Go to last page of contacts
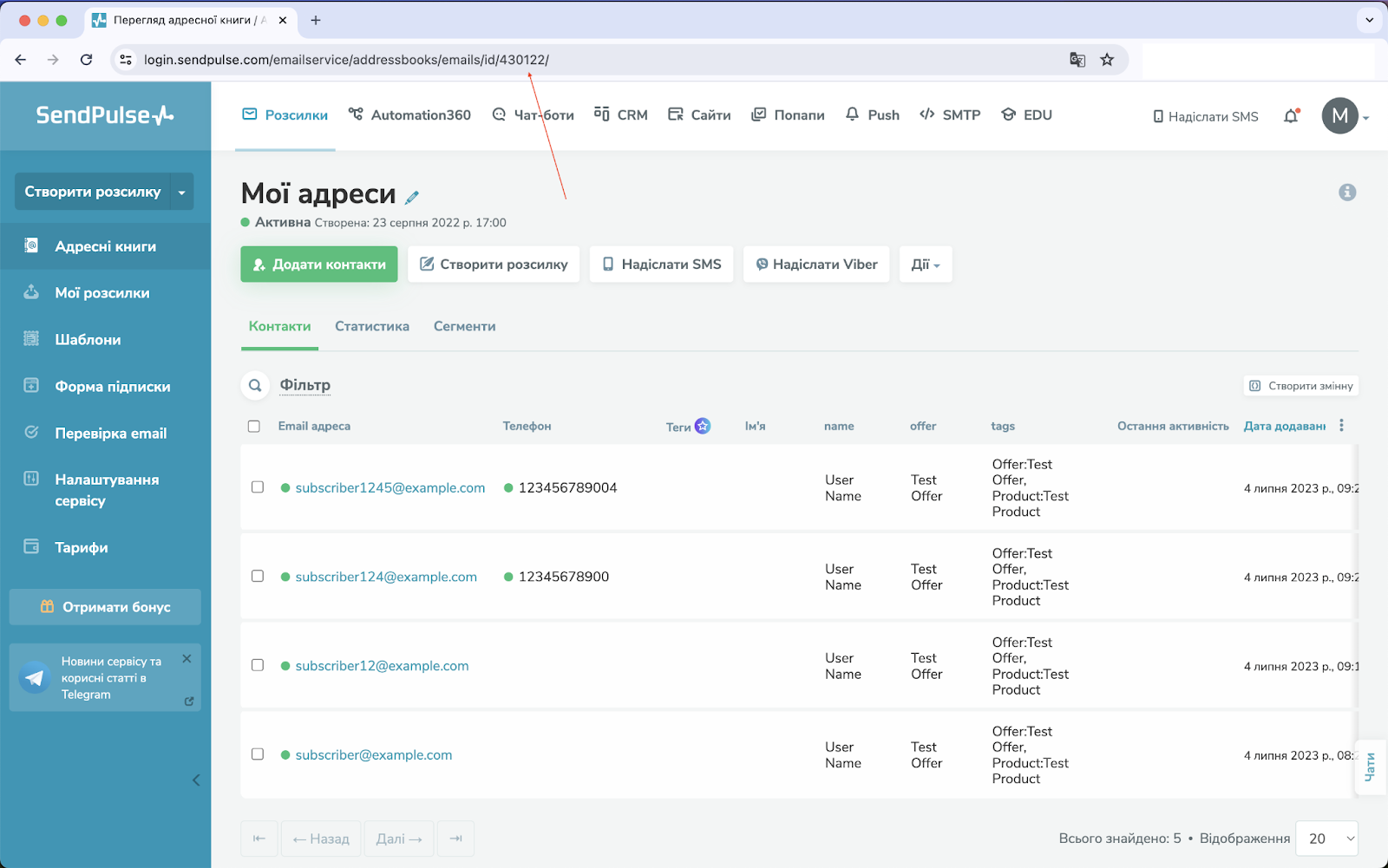 (456, 839)
